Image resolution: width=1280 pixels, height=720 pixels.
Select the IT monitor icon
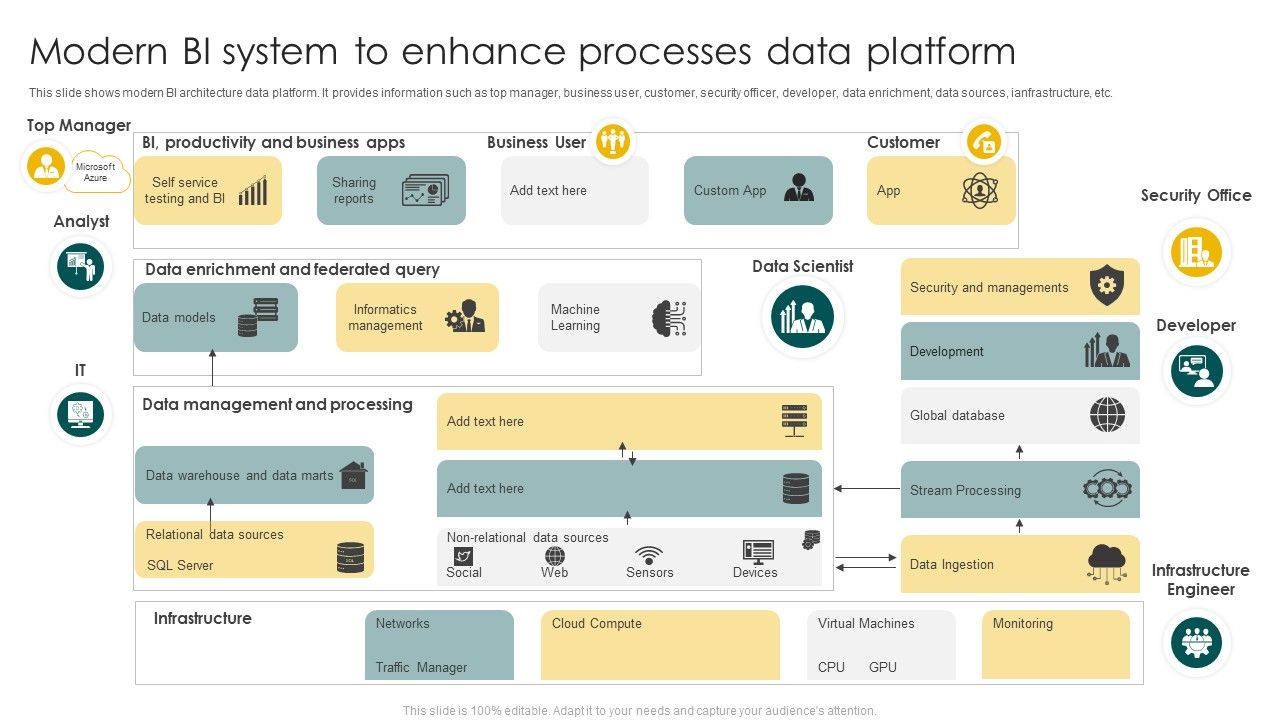coord(80,414)
